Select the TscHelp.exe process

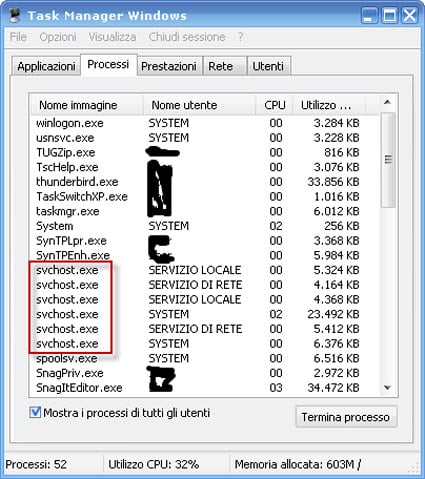(204, 167)
